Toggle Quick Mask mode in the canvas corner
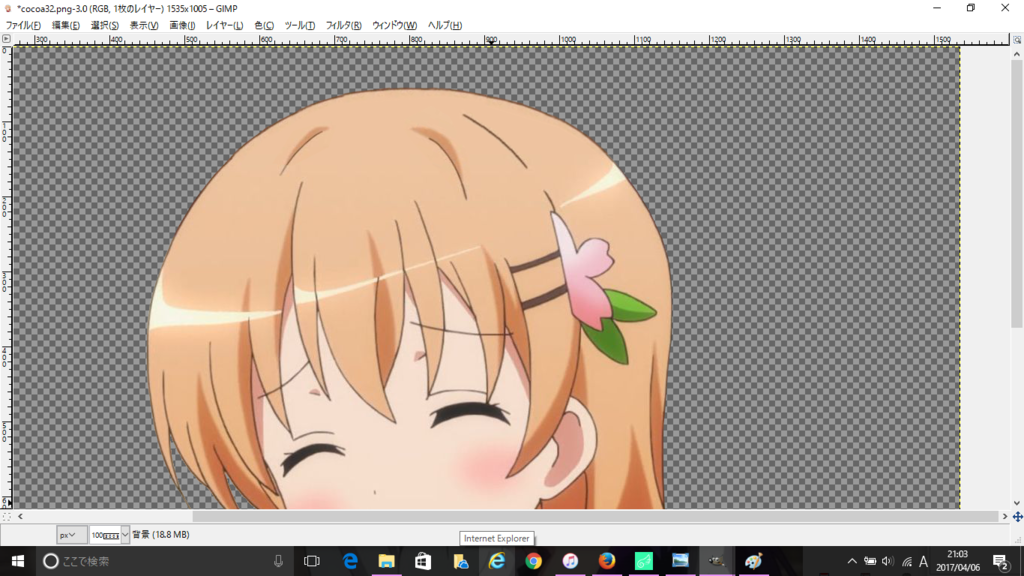This screenshot has height=576, width=1024. pos(8,517)
